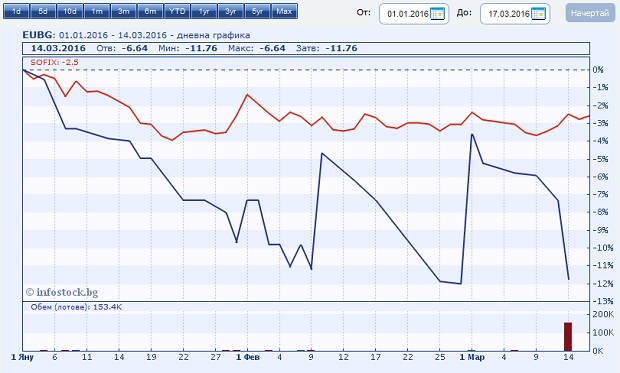Show the Max time range

pyautogui.click(x=285, y=11)
